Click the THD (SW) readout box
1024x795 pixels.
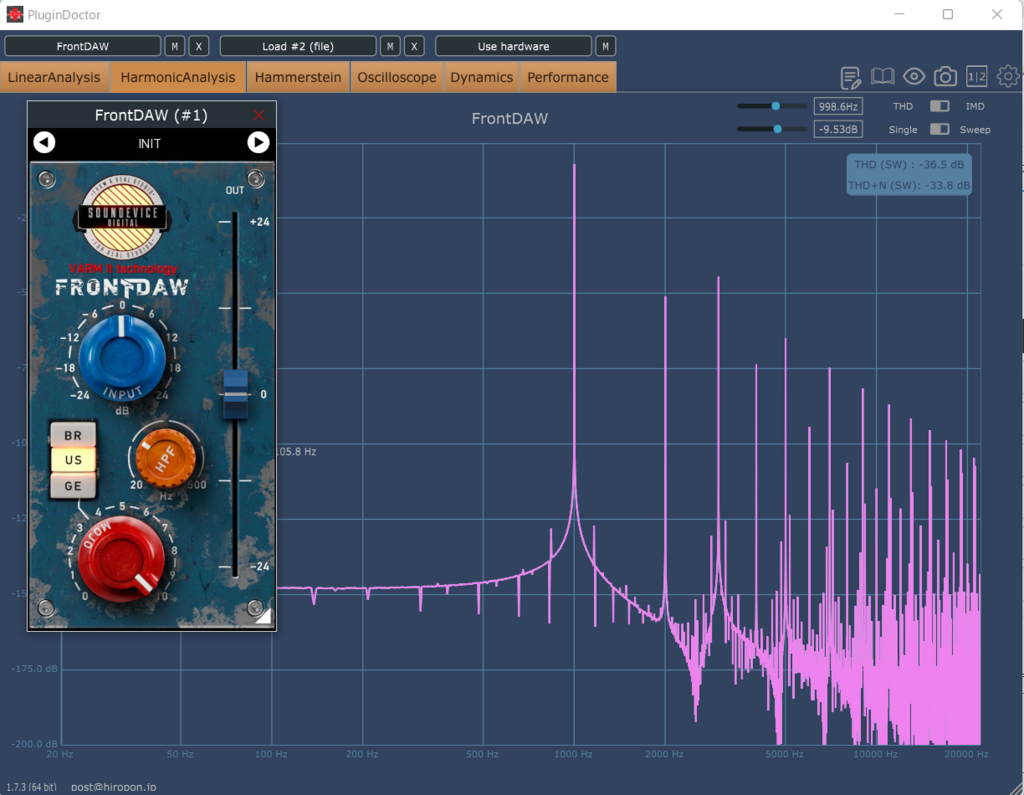pyautogui.click(x=909, y=174)
